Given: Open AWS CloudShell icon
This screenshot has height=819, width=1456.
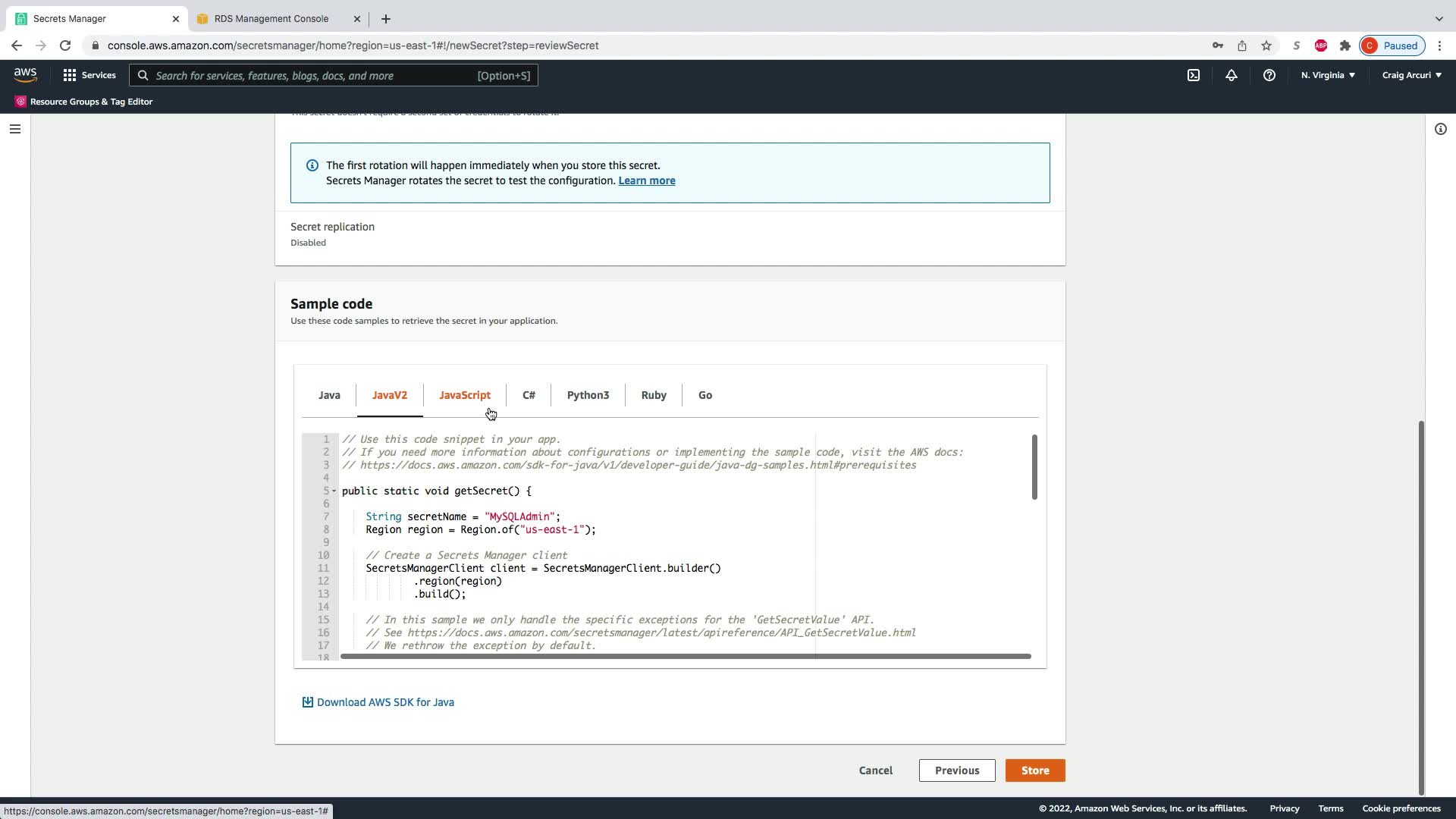Looking at the screenshot, I should (1194, 75).
